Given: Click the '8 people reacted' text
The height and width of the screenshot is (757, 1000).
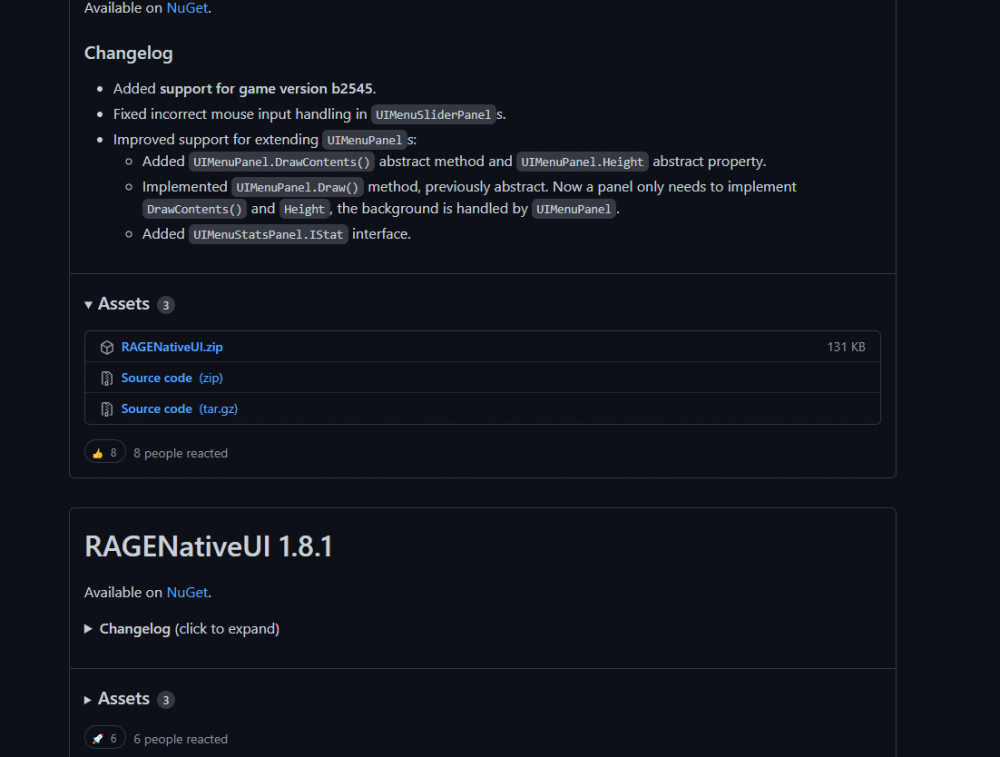Looking at the screenshot, I should pyautogui.click(x=180, y=453).
